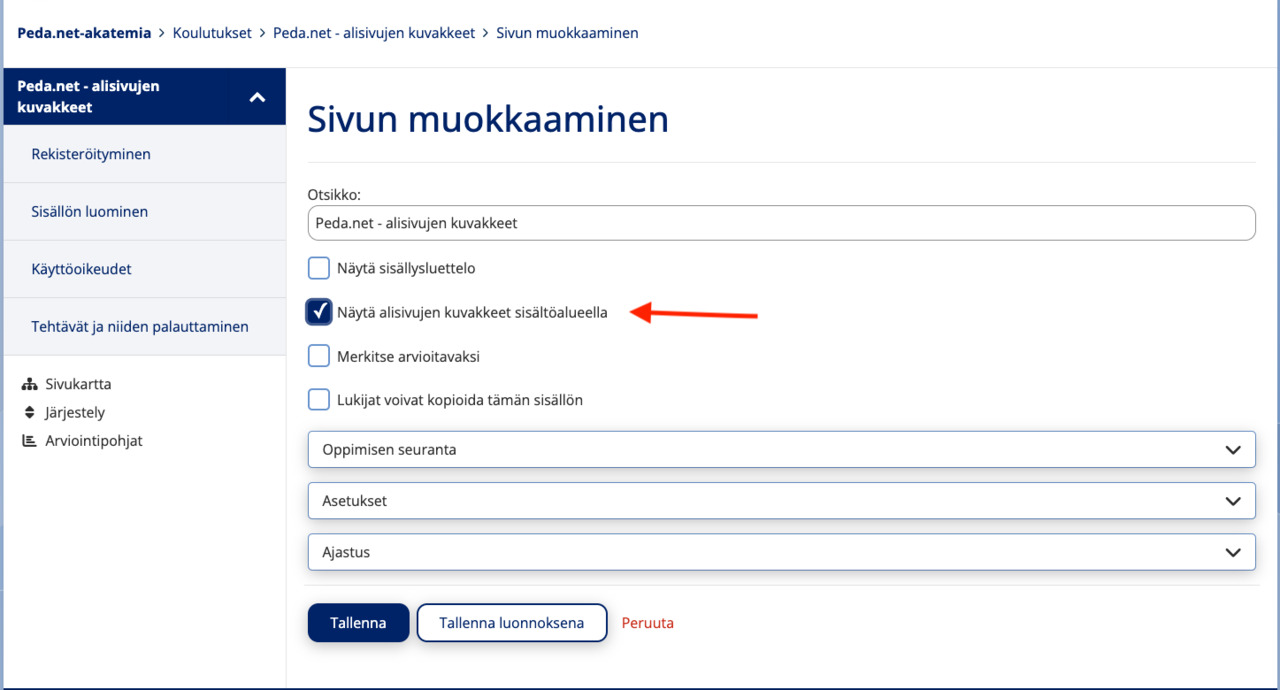
Task: Toggle Näytä sisällysluettelo checkbox
Action: [x=318, y=268]
